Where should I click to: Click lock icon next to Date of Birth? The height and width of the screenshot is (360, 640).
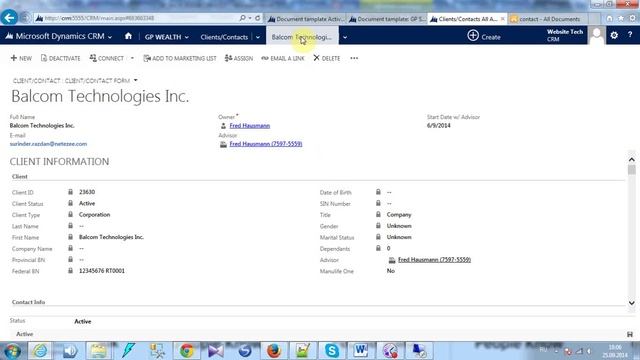pyautogui.click(x=378, y=192)
